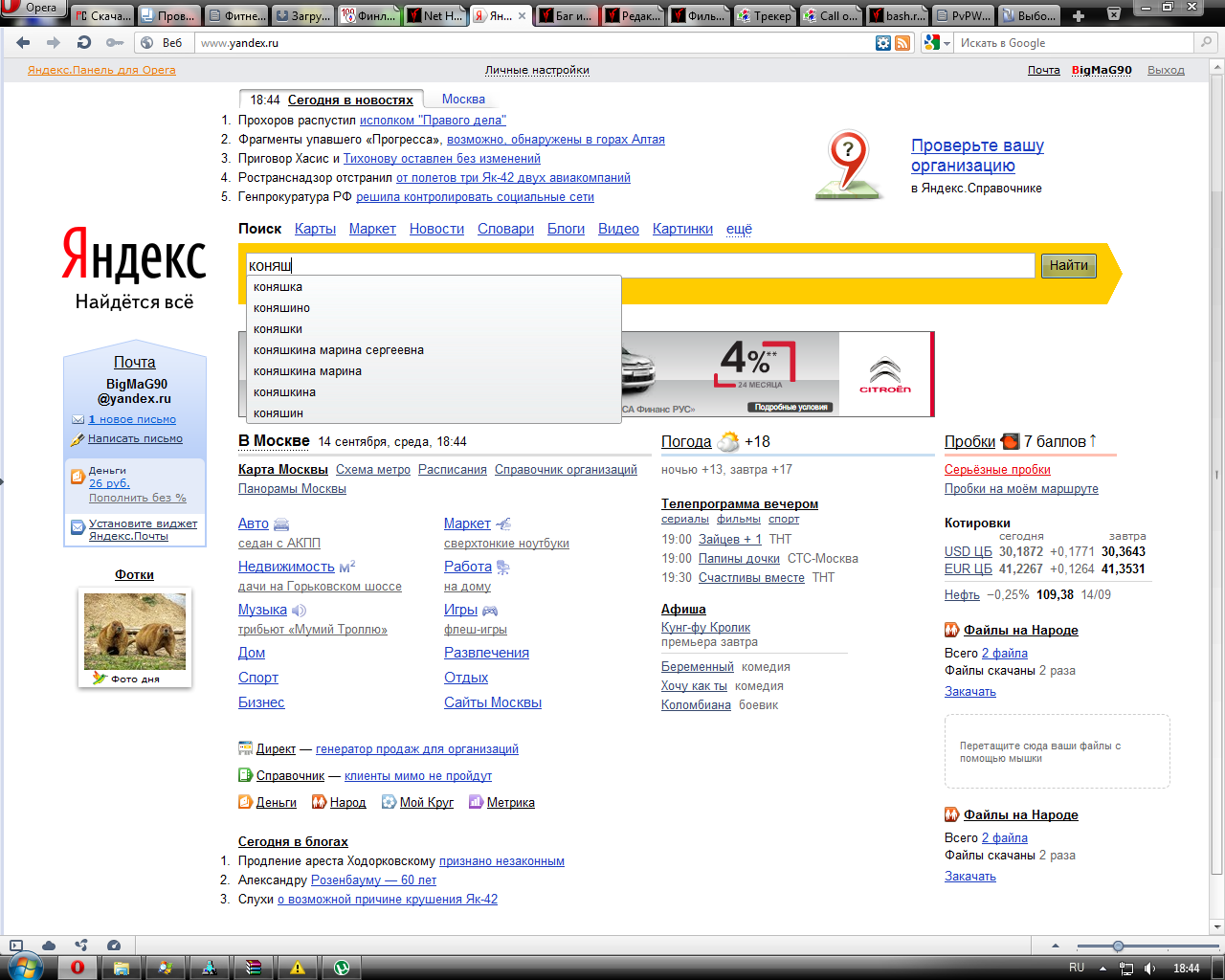The height and width of the screenshot is (980, 1225).
Task: Click the Yandex search input with 'коняш'
Action: coord(640,266)
